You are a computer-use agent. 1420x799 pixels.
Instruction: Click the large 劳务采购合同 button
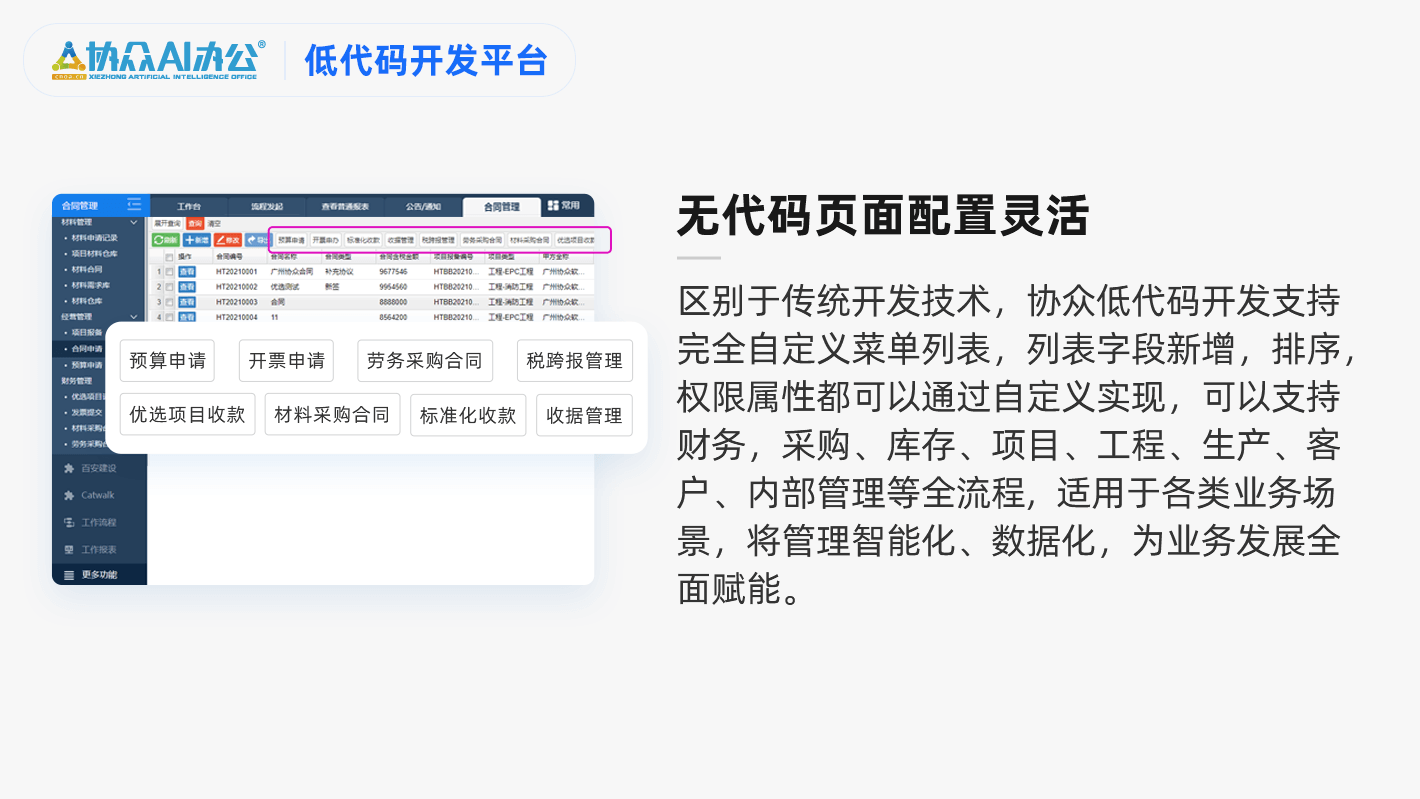click(x=425, y=361)
